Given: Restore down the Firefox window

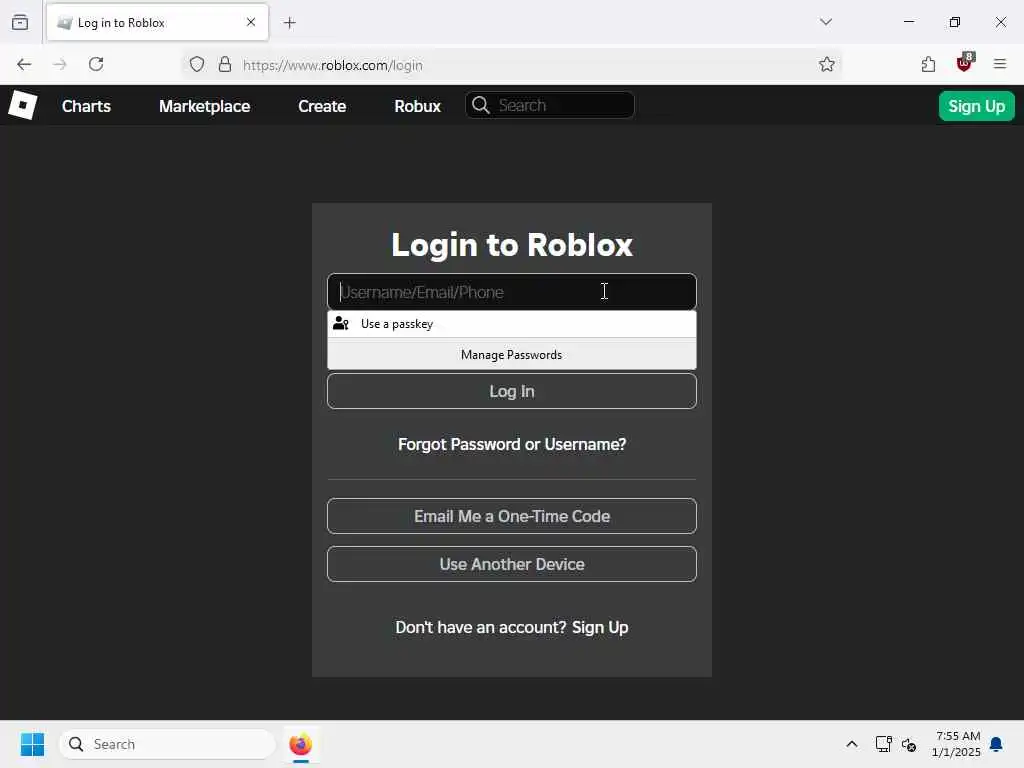Looking at the screenshot, I should coord(955,22).
